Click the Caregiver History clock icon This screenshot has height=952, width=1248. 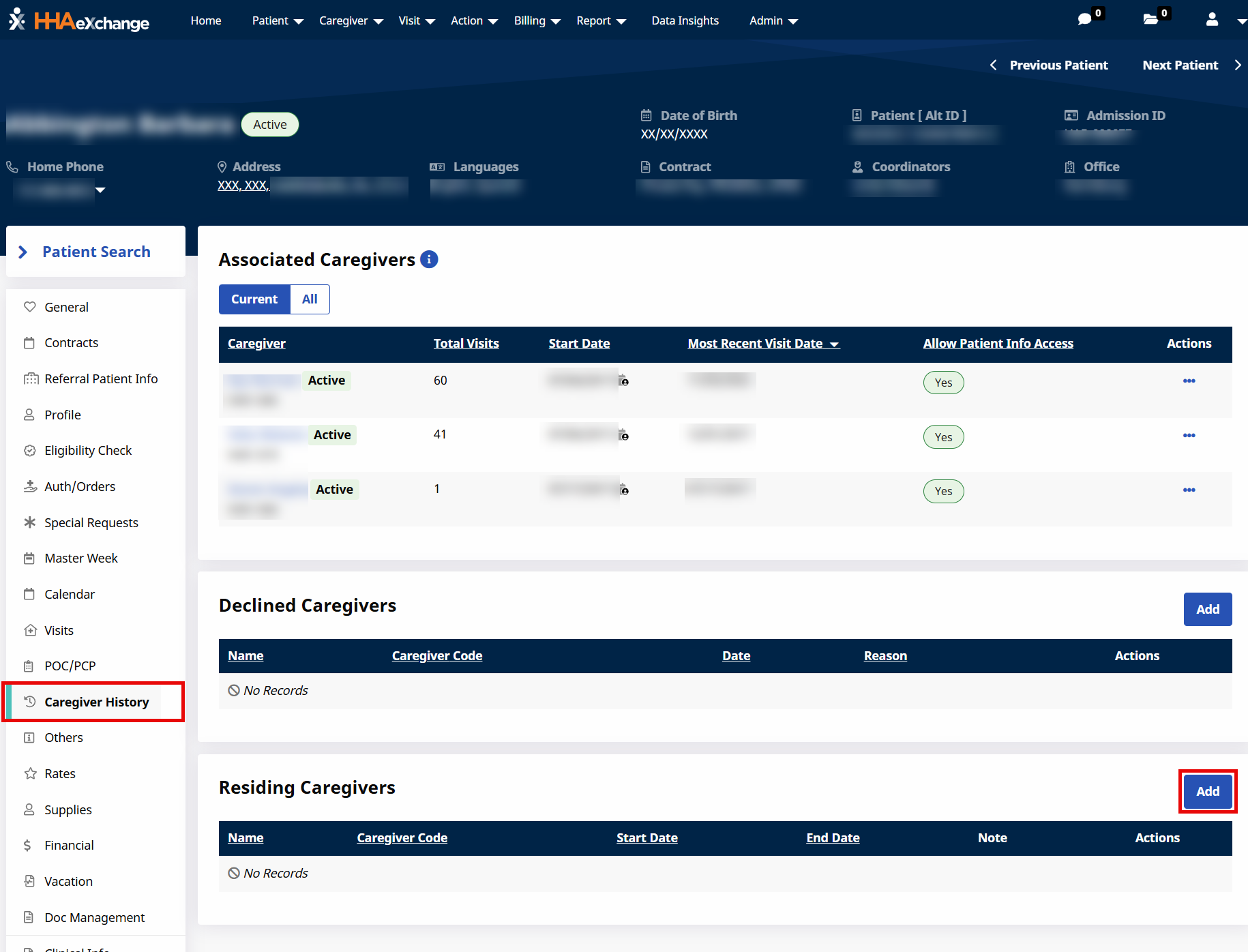[29, 701]
